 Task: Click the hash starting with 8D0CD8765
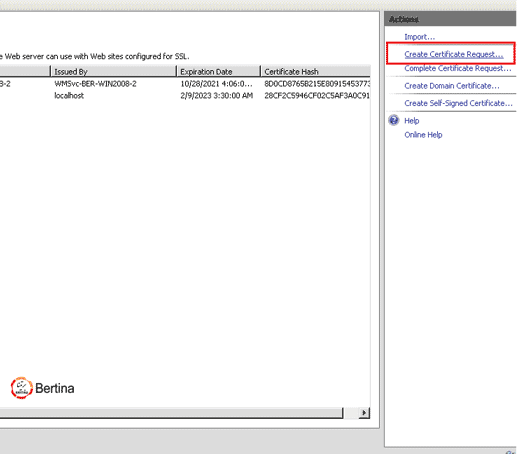coord(317,84)
